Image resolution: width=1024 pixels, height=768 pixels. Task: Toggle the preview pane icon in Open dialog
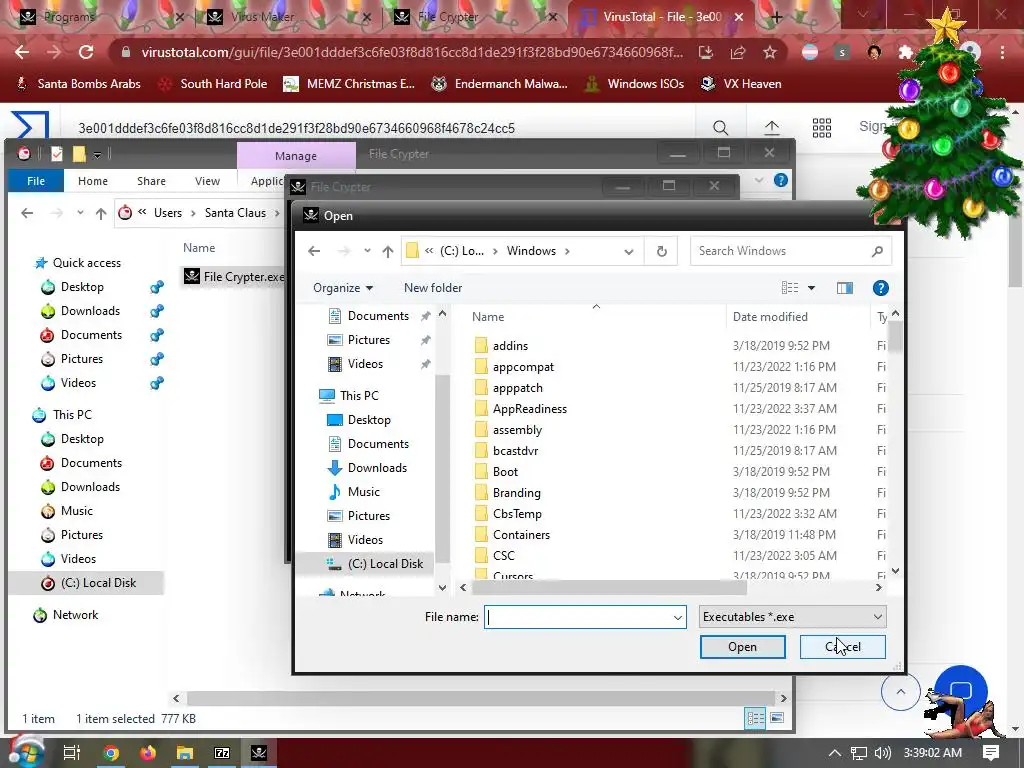pos(844,288)
